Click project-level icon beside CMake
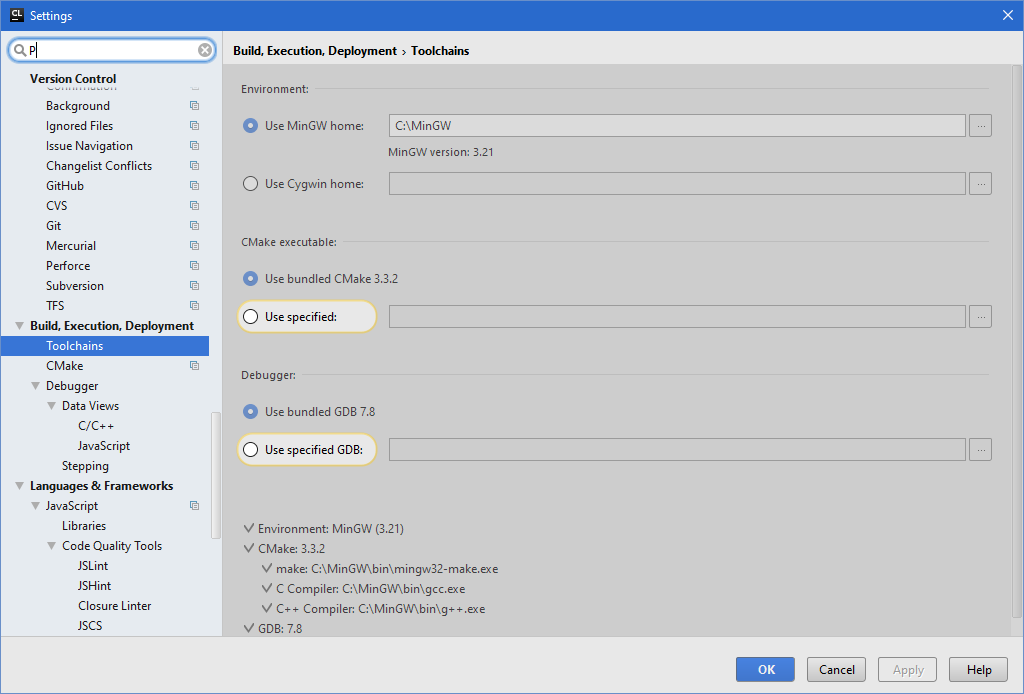1024x694 pixels. [x=194, y=366]
